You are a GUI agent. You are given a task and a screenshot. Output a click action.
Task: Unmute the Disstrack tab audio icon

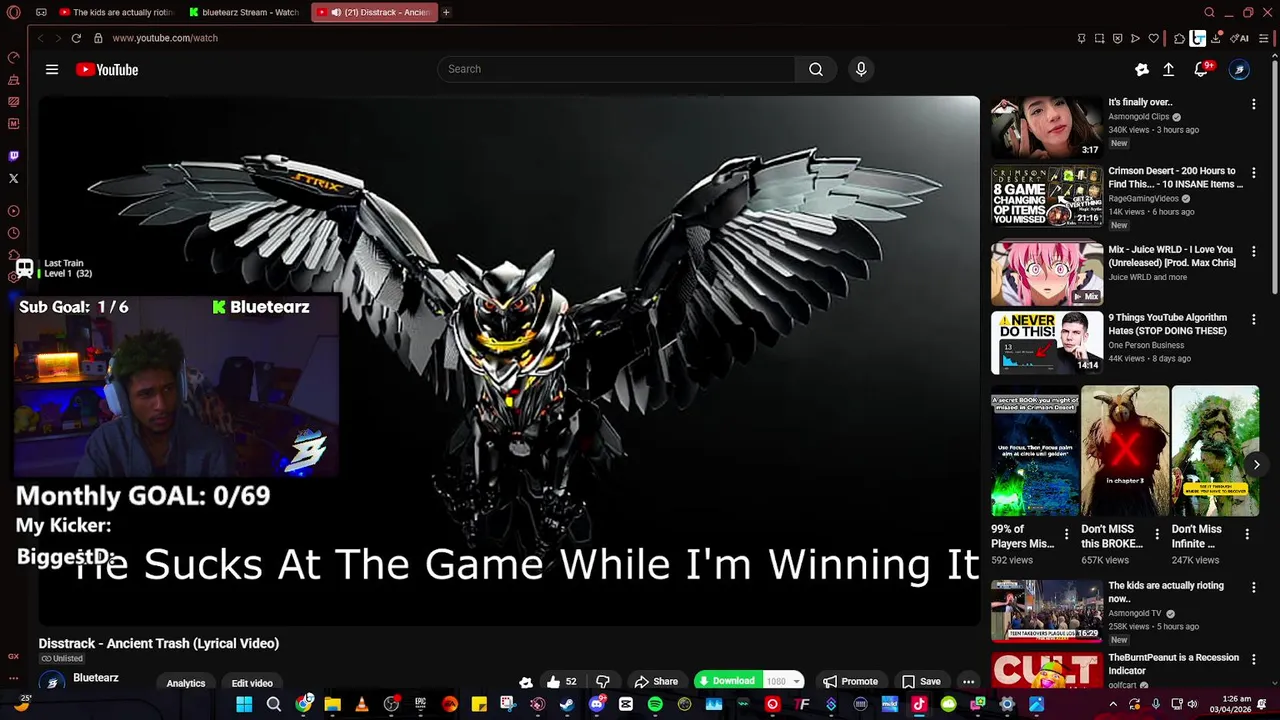(336, 12)
